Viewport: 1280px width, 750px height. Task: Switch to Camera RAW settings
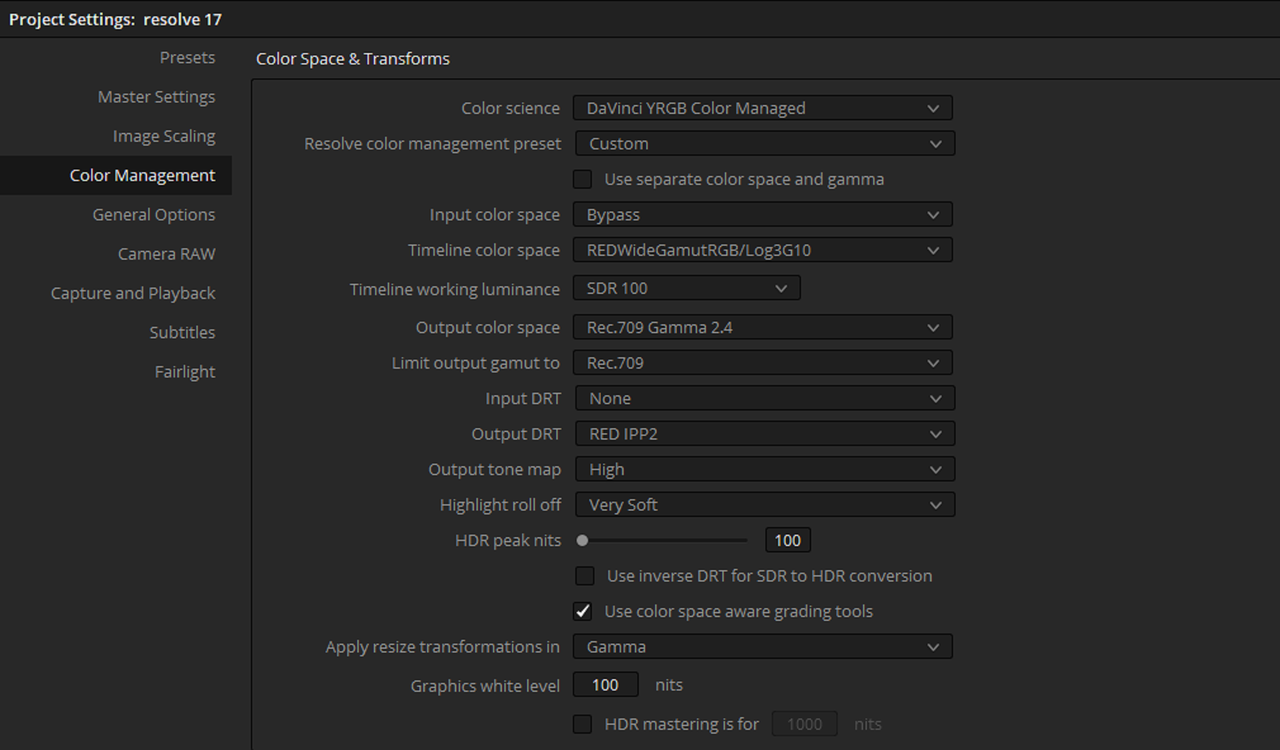tap(166, 253)
